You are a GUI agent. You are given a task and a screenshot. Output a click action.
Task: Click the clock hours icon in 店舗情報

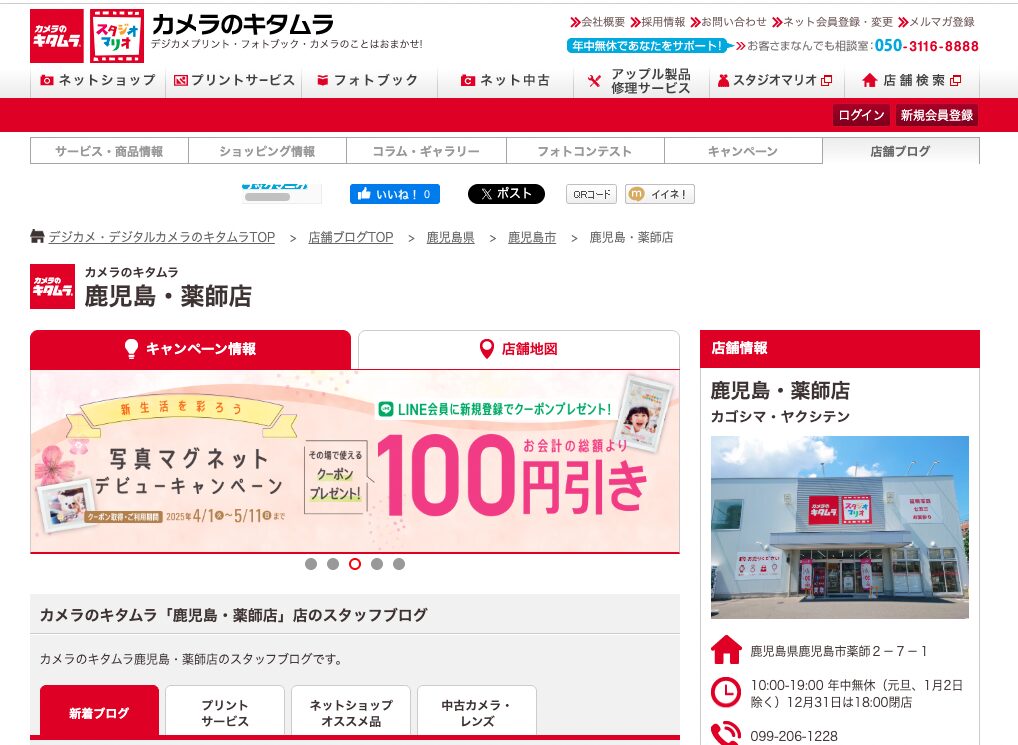(x=726, y=692)
